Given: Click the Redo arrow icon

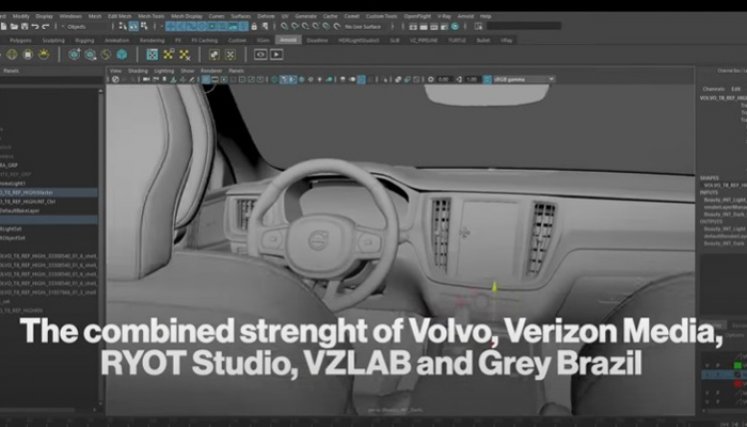Looking at the screenshot, I should coord(45,27).
